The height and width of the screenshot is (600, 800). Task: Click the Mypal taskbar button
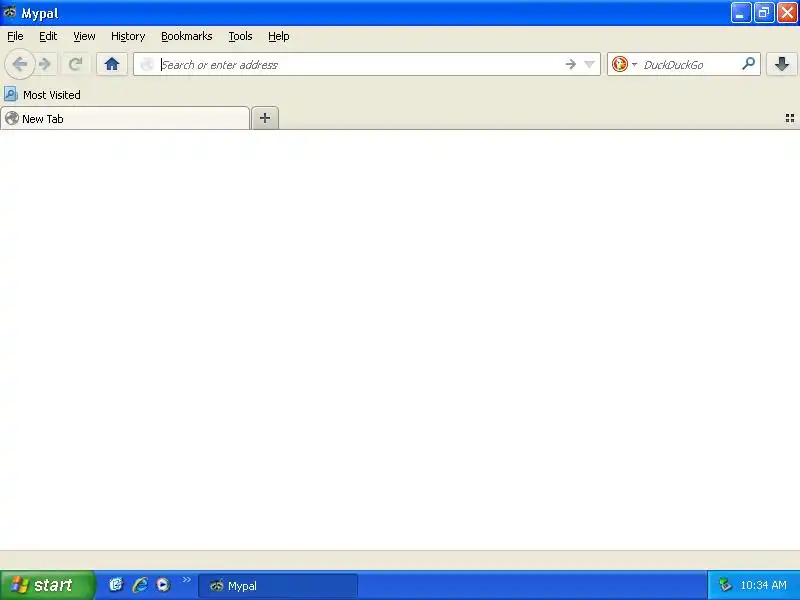tap(278, 586)
